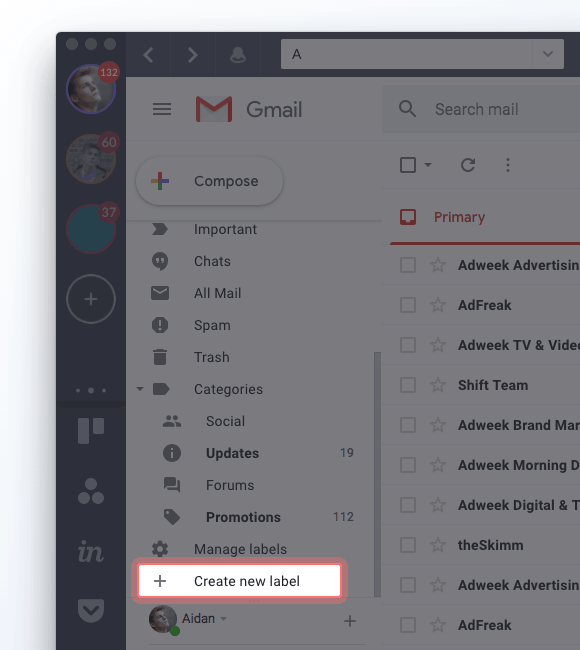Click Create new label

[239, 581]
